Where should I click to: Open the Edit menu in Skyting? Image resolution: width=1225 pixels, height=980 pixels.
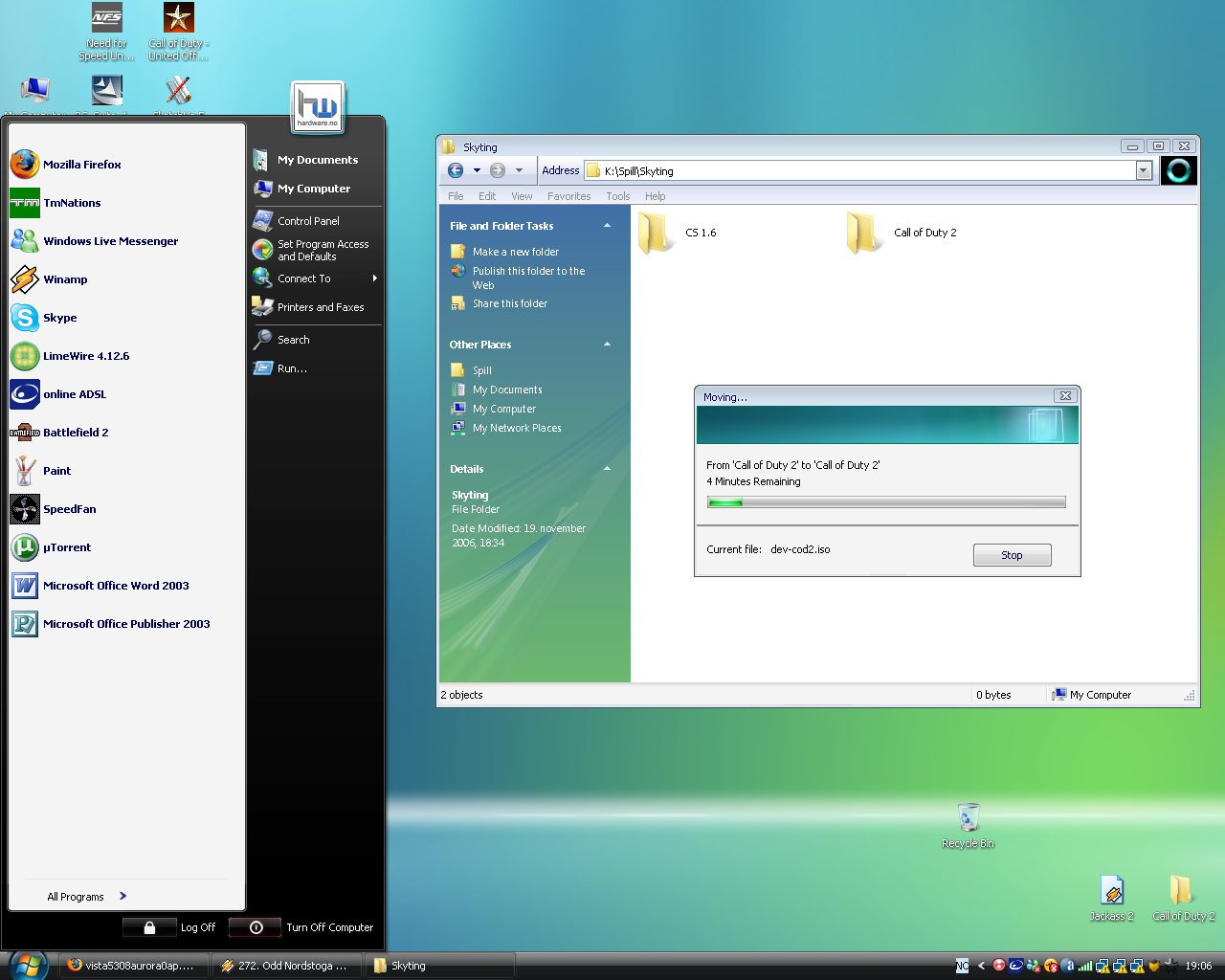point(487,196)
